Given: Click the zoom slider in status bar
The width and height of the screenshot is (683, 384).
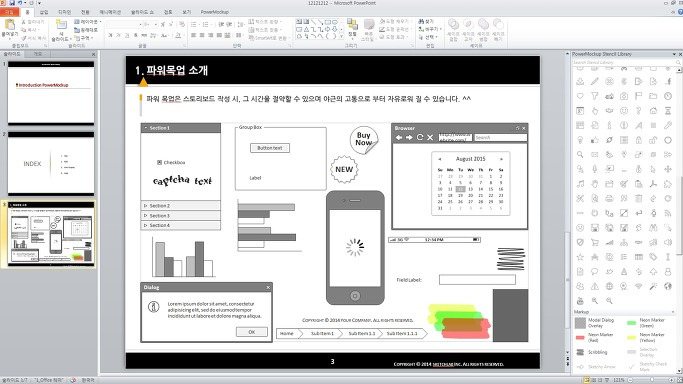Looking at the screenshot, I should pos(652,380).
